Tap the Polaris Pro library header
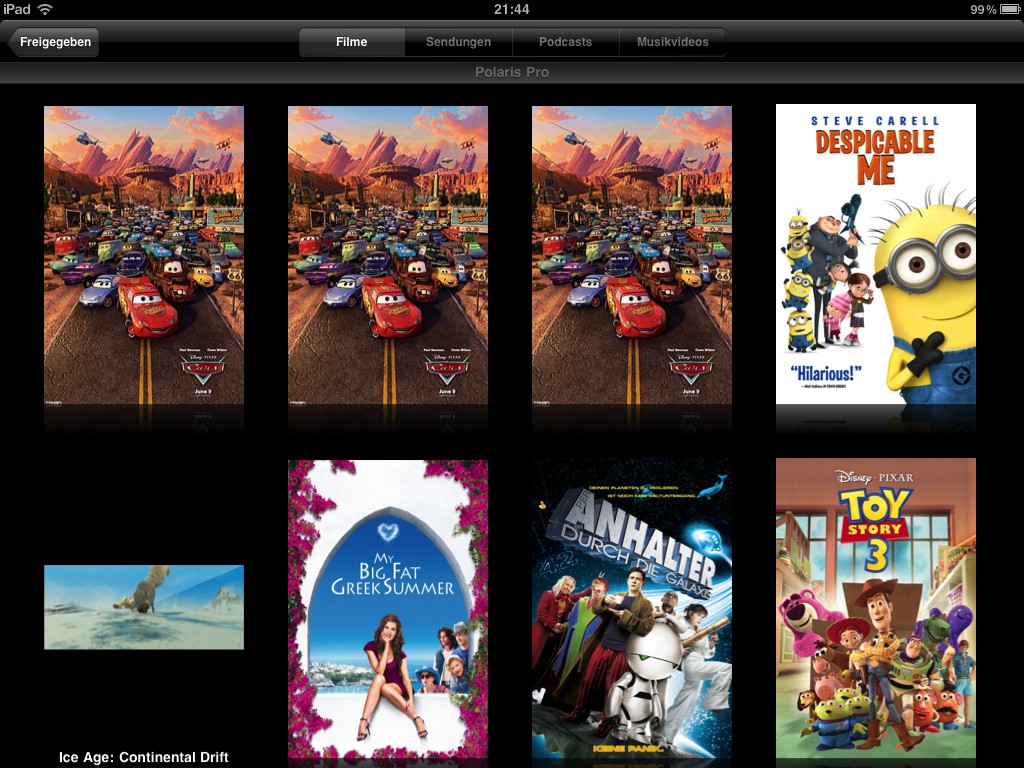This screenshot has height=768, width=1024. (x=512, y=72)
